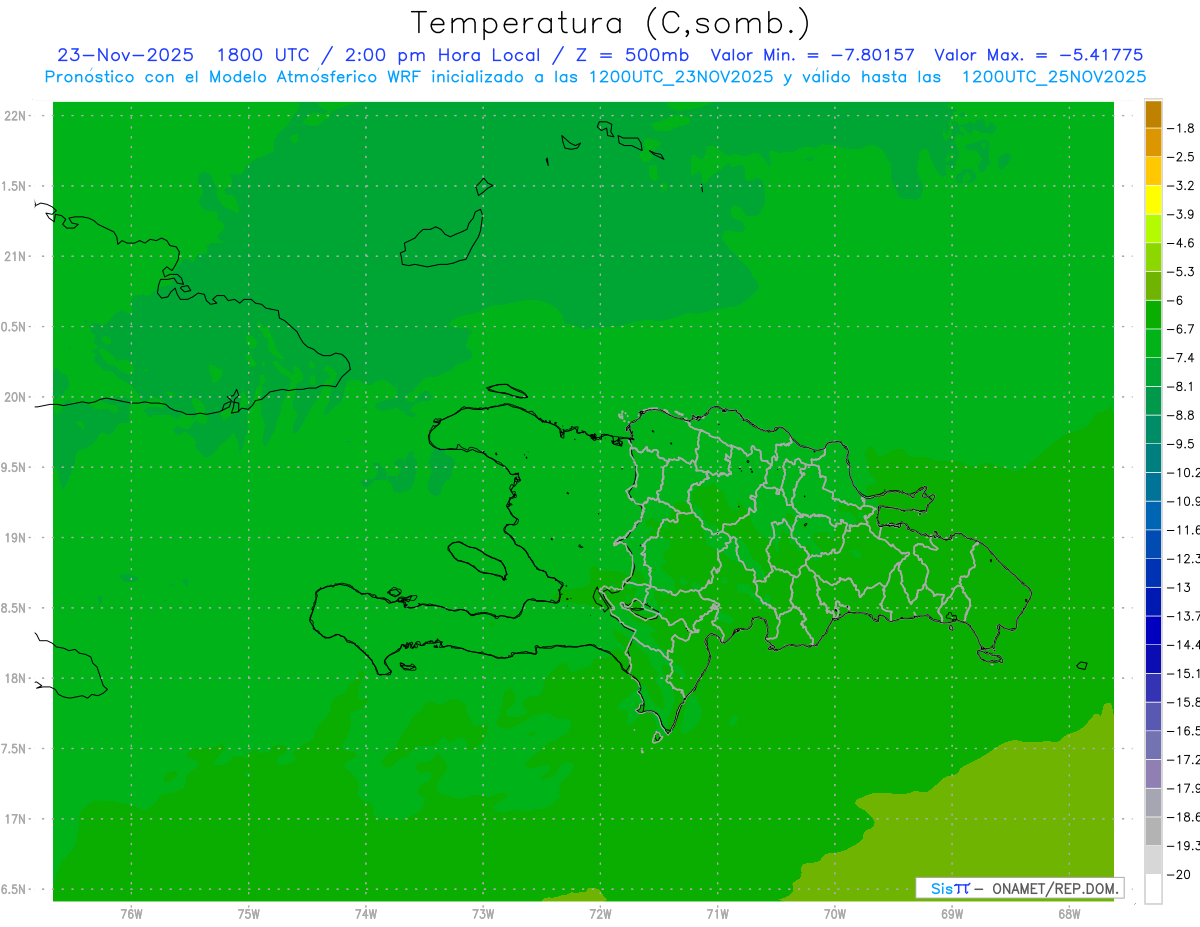Click the "-1.8" colorbar label
Image resolution: width=1200 pixels, height=927 pixels.
(x=1181, y=128)
